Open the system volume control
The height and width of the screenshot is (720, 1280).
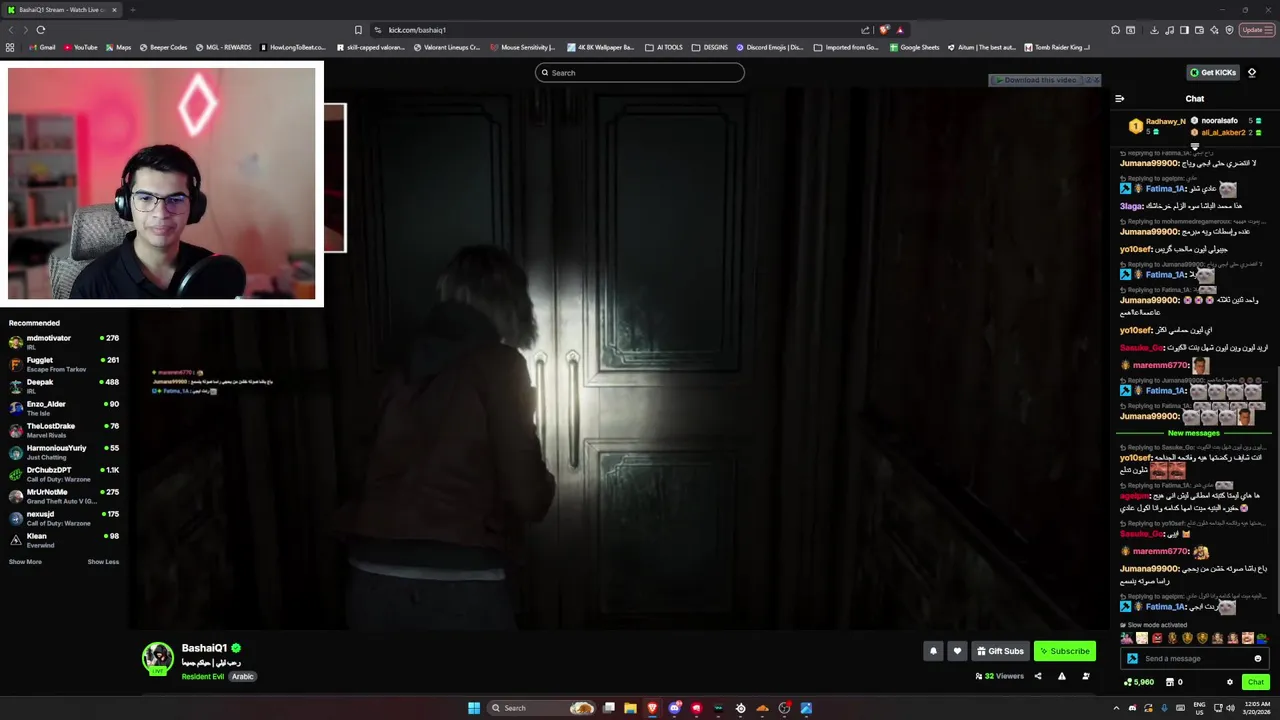pos(1229,708)
